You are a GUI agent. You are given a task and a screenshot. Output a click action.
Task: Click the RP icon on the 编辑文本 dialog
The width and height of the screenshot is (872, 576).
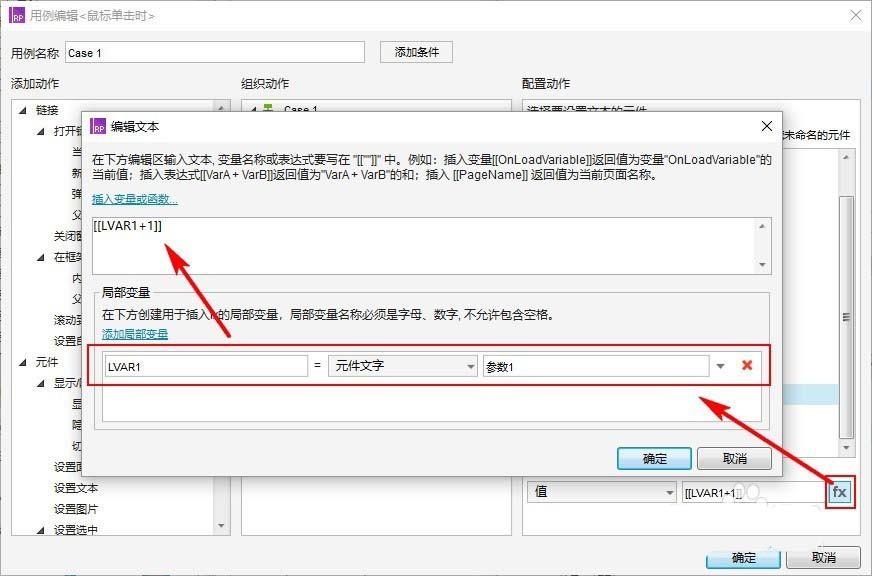coord(99,127)
